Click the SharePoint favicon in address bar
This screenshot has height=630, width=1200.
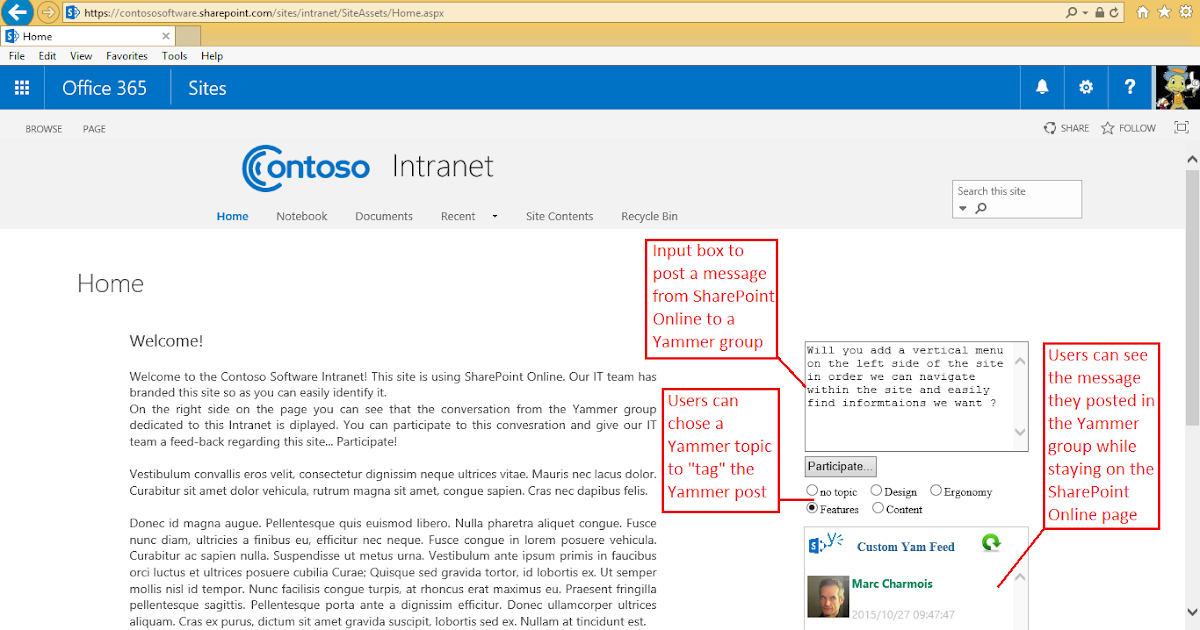[x=73, y=13]
